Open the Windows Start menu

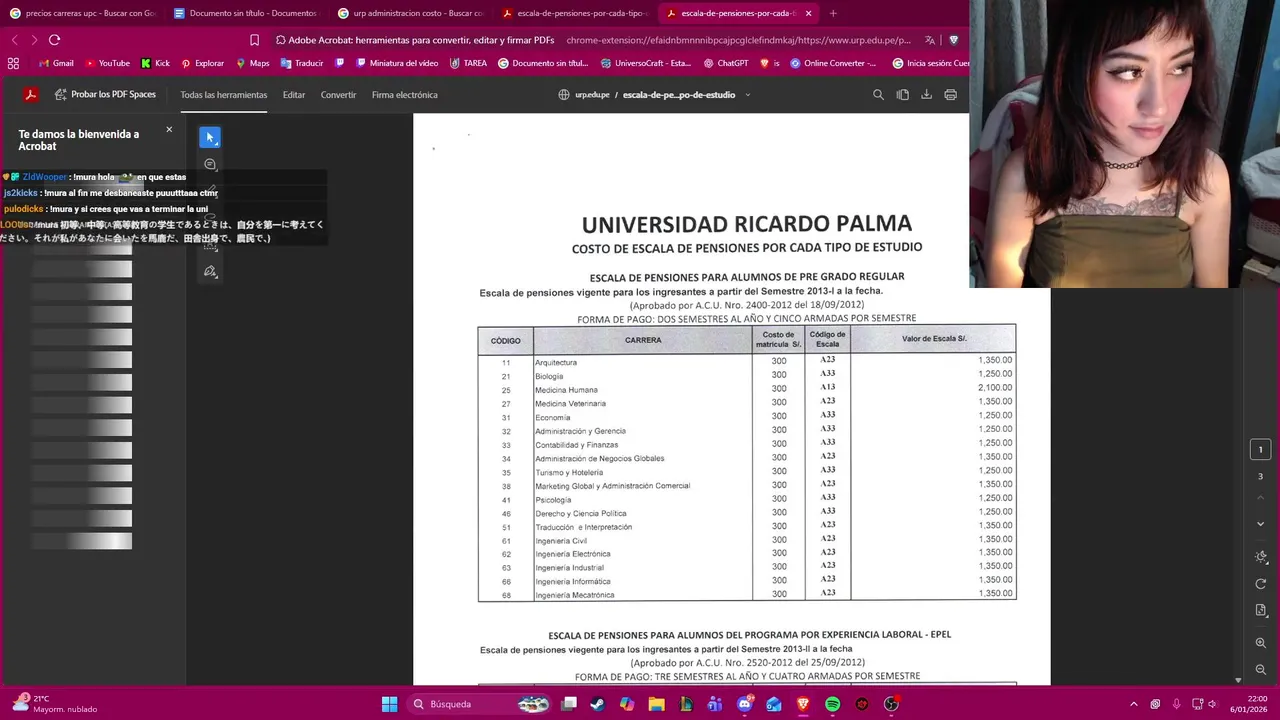click(x=389, y=704)
